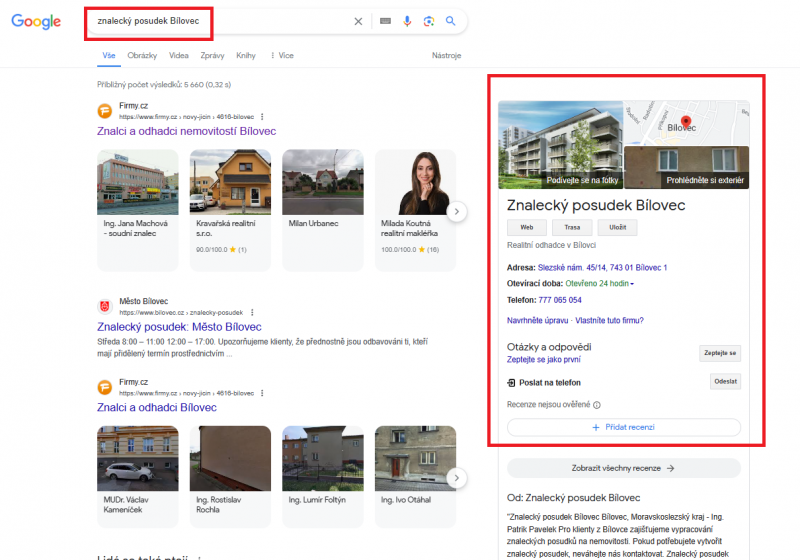The image size is (800, 560).
Task: Click Zeptejte se jako první link
Action: pos(543,360)
